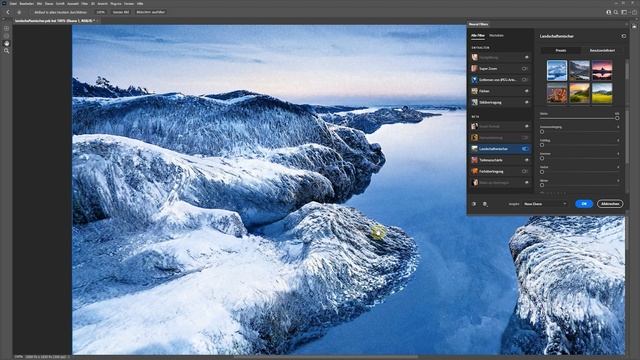Click the Photoshop home icon at top left
Image resolution: width=640 pixels, height=360 pixels.
(4, 3)
